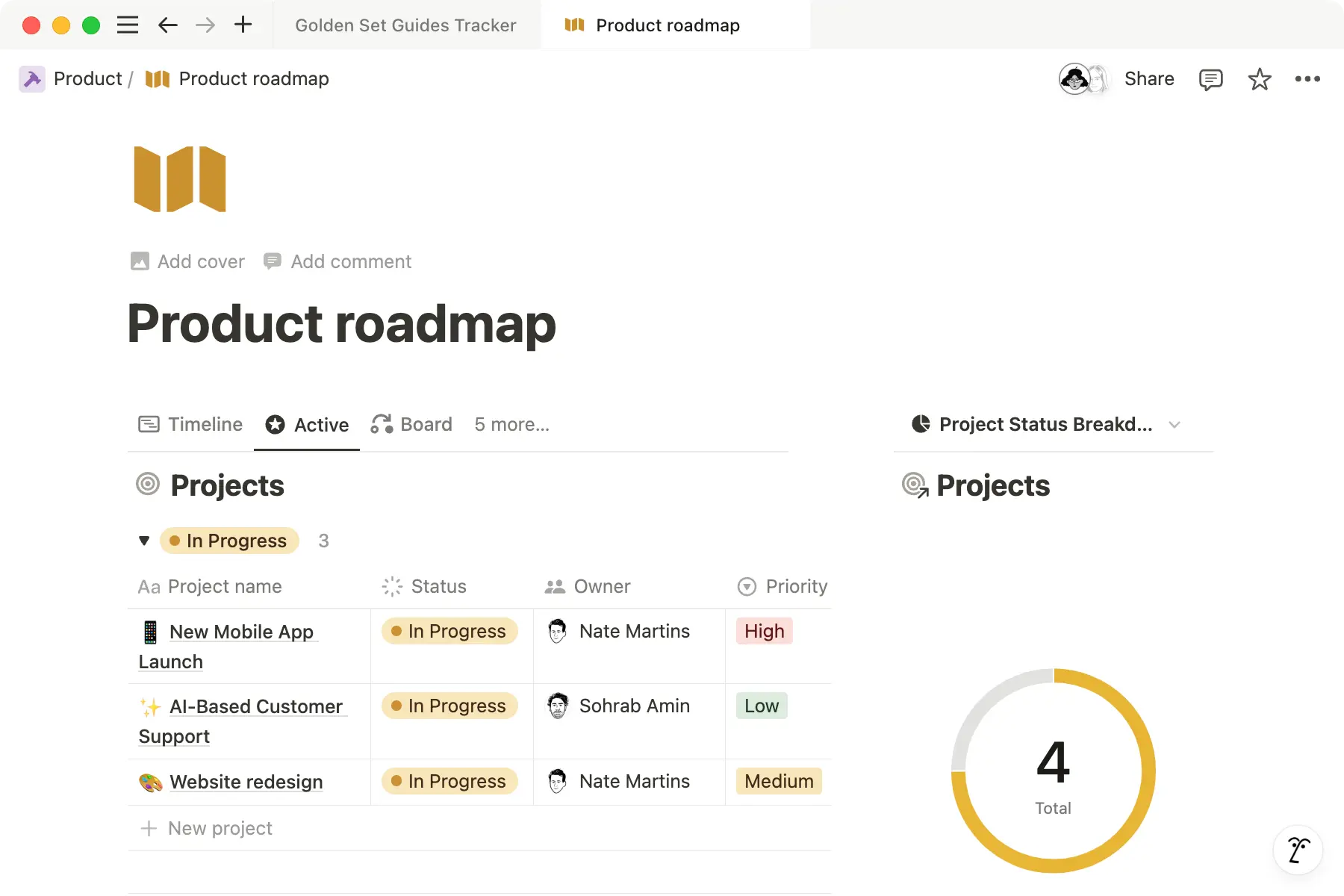This screenshot has width=1344, height=896.
Task: Click the phone icon beside New Mobile App Launch
Action: (x=150, y=631)
